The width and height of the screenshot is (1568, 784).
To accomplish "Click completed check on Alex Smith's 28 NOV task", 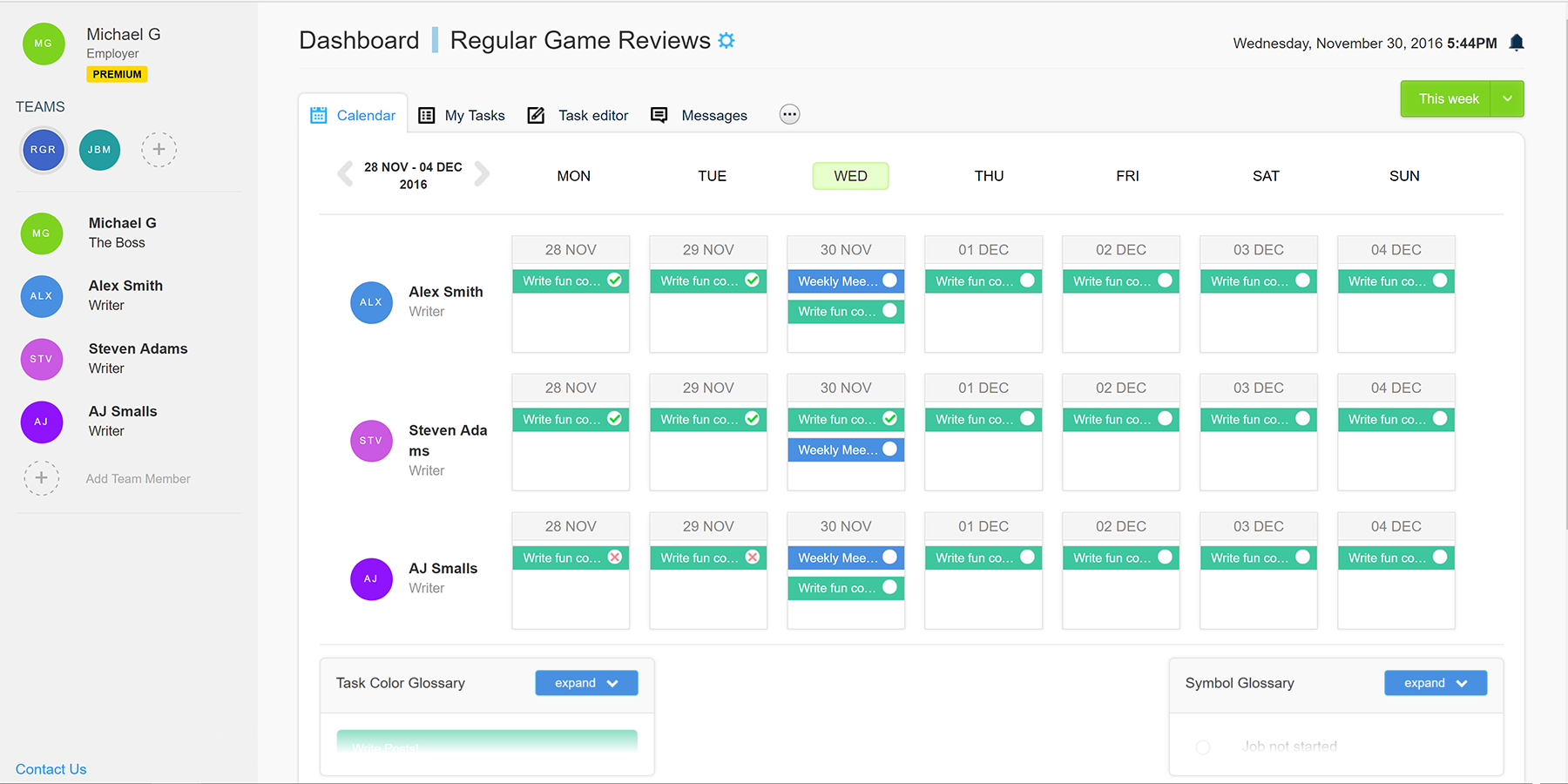I will click(615, 280).
